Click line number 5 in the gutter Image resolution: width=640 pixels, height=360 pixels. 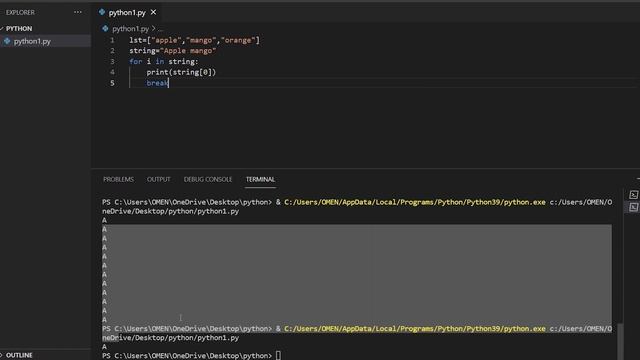point(112,83)
